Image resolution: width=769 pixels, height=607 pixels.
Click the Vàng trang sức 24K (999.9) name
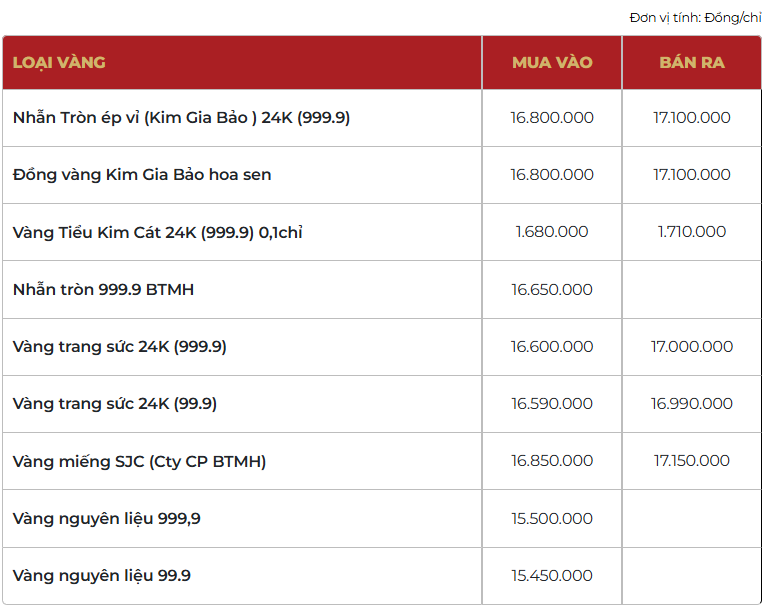[x=120, y=347]
